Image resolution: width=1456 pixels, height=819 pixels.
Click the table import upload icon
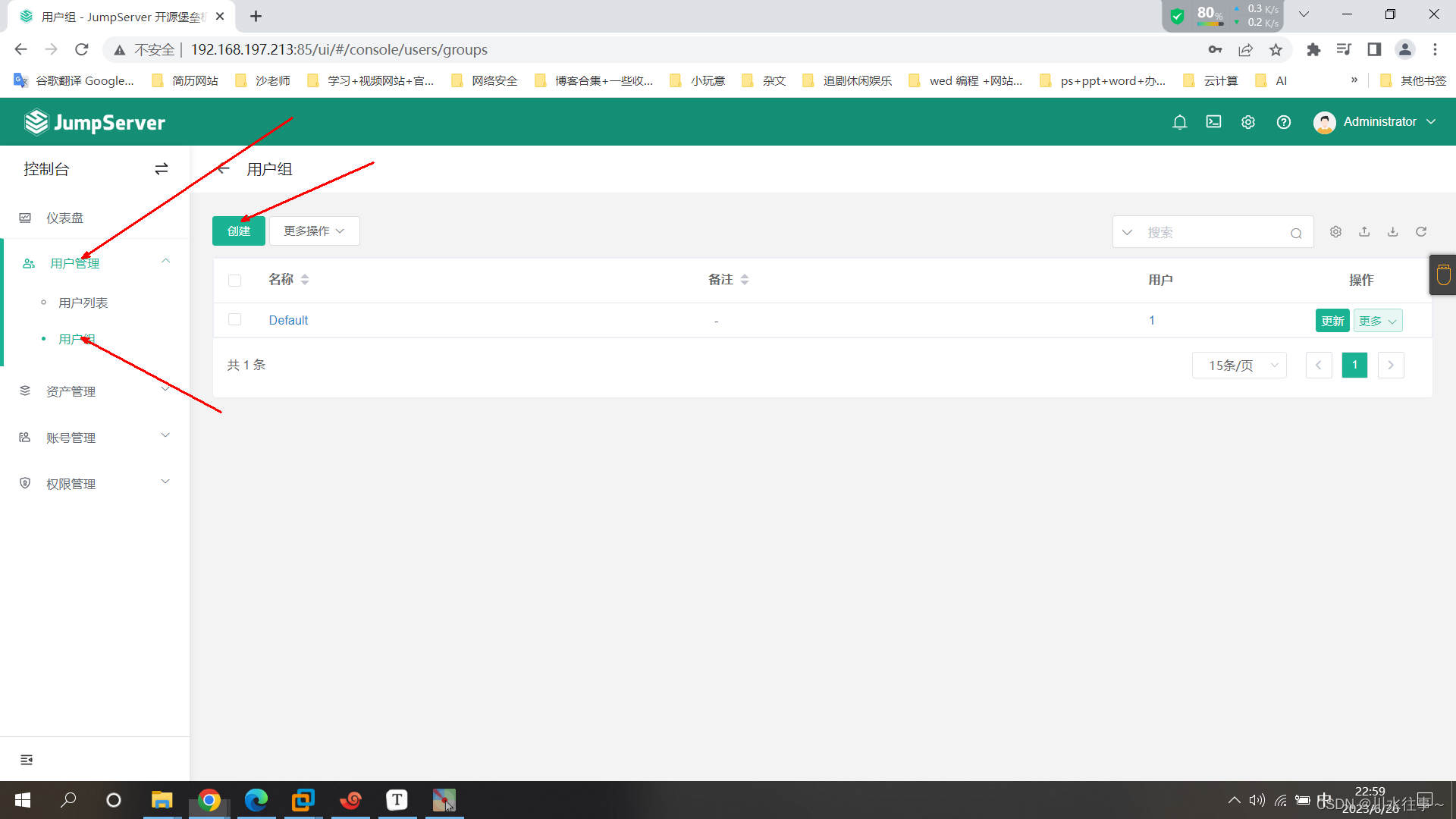(1364, 232)
